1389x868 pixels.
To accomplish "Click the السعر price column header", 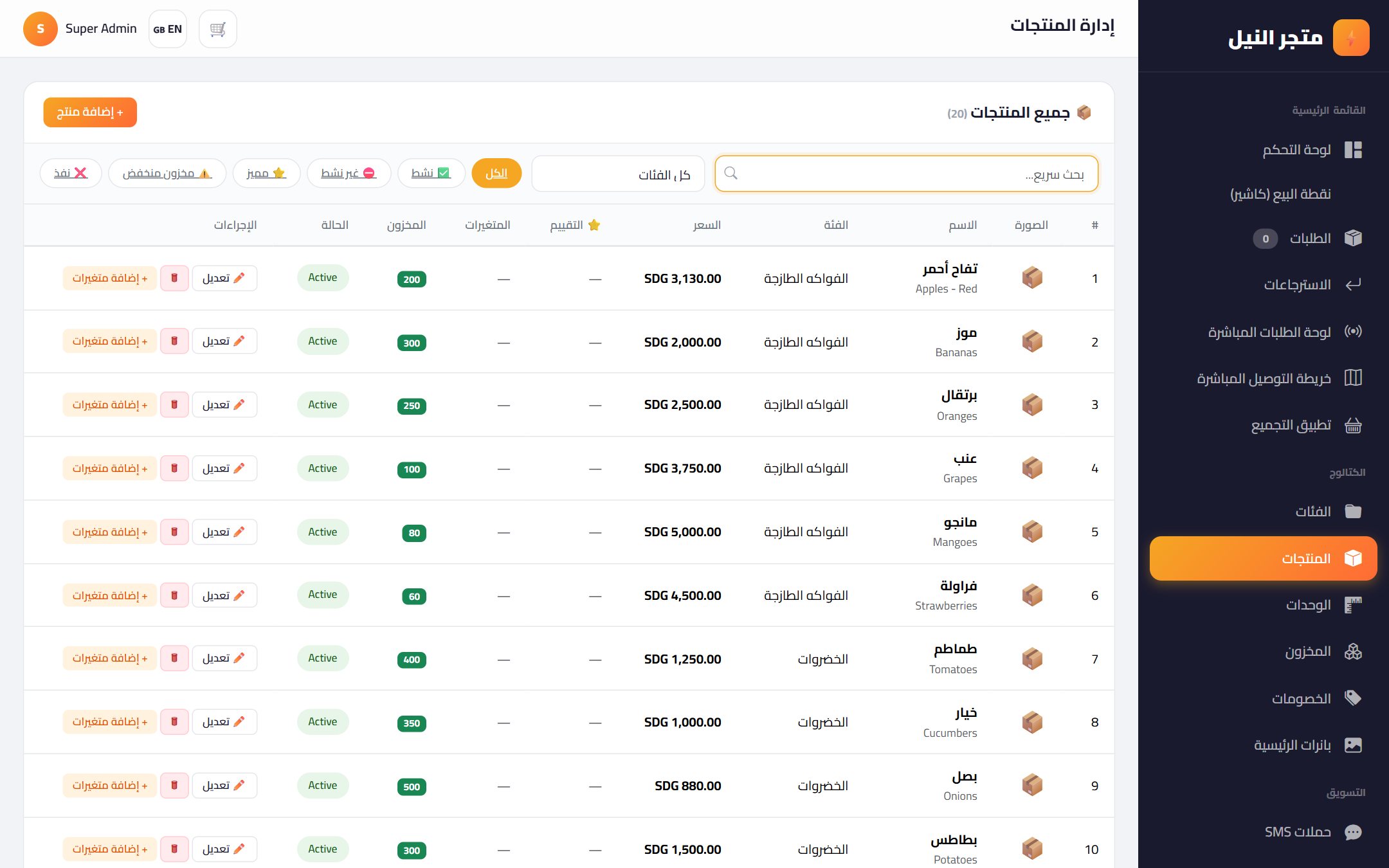I will 707,225.
